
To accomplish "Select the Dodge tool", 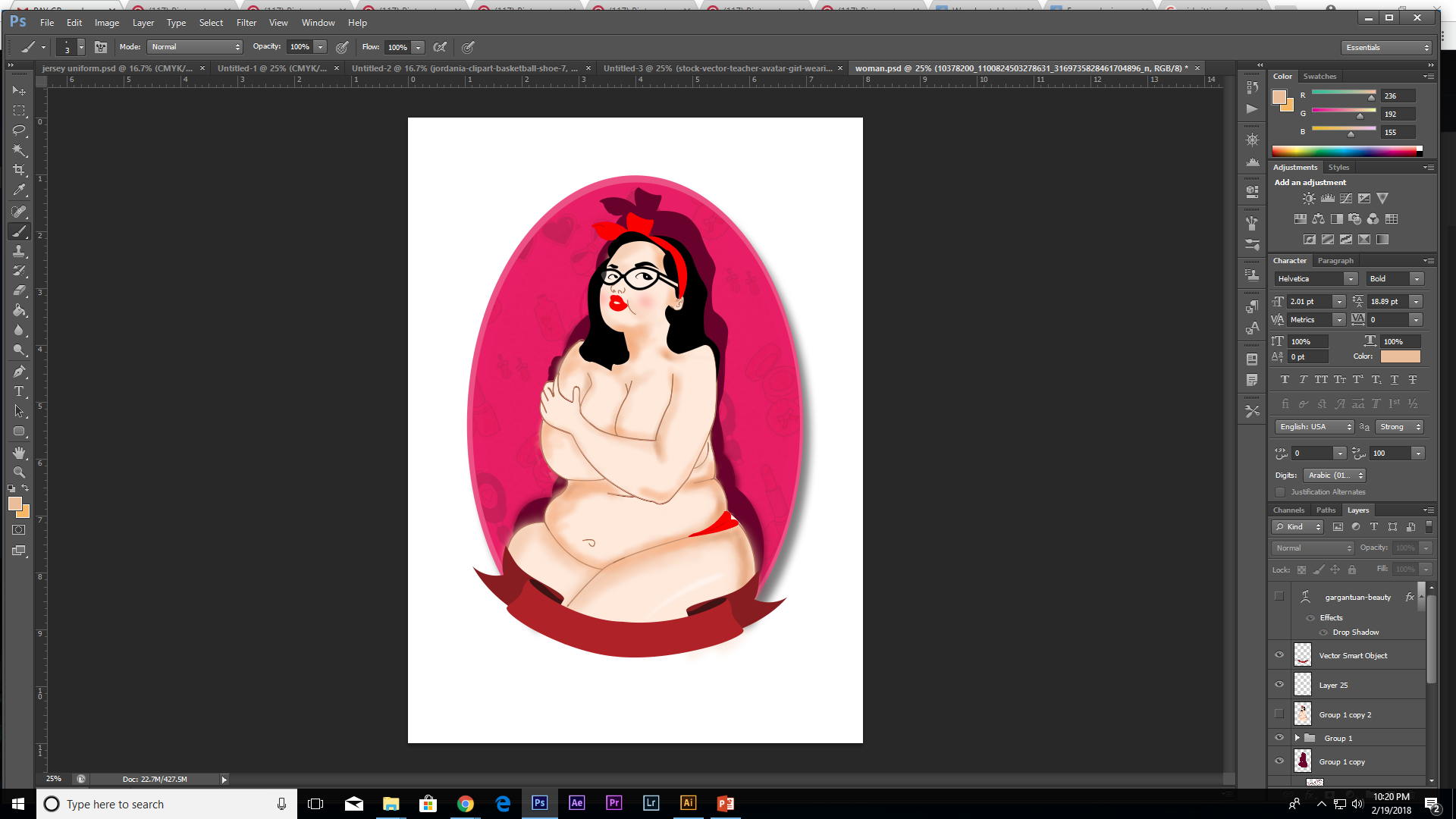I will [19, 350].
